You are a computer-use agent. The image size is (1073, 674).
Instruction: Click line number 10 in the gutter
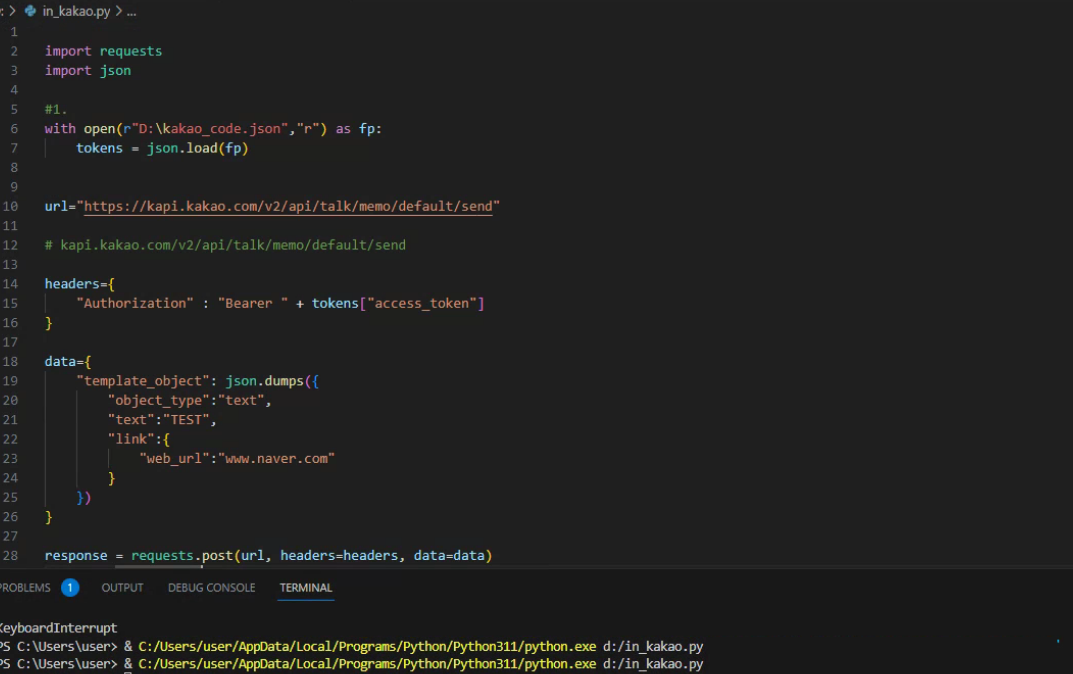coord(10,207)
